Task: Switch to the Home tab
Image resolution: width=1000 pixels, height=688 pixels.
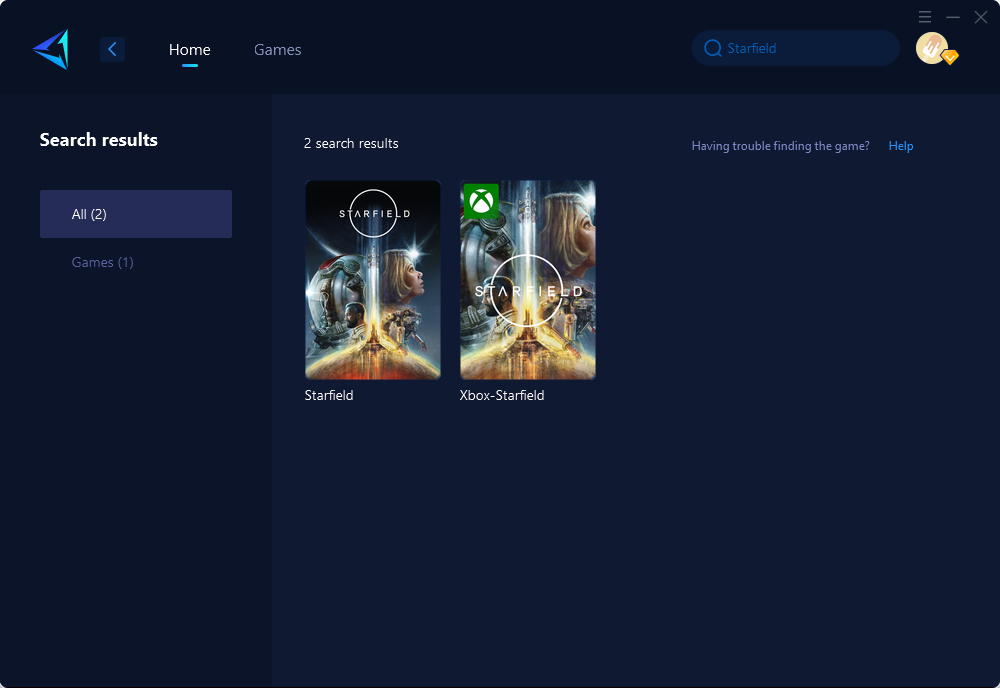Action: coord(189,49)
